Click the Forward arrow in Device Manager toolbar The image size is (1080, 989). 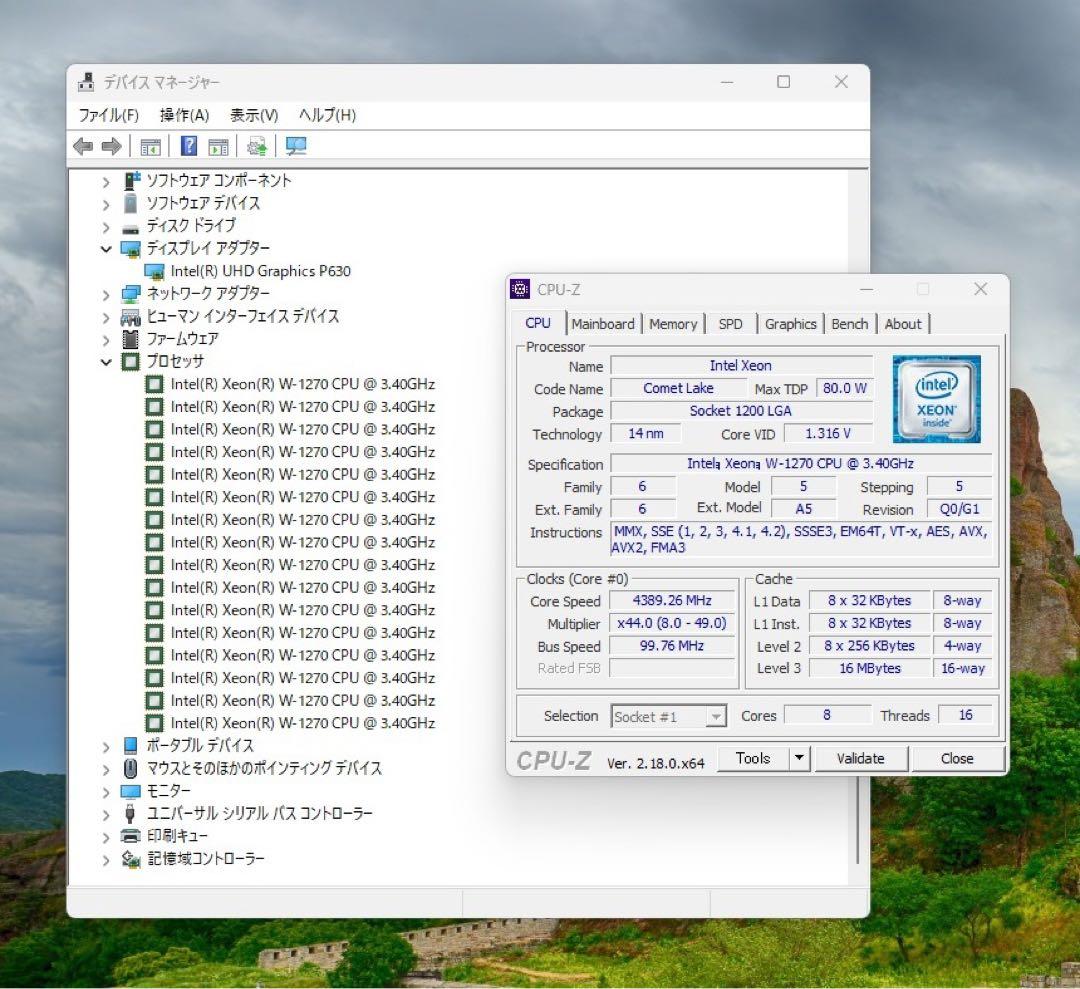[112, 146]
